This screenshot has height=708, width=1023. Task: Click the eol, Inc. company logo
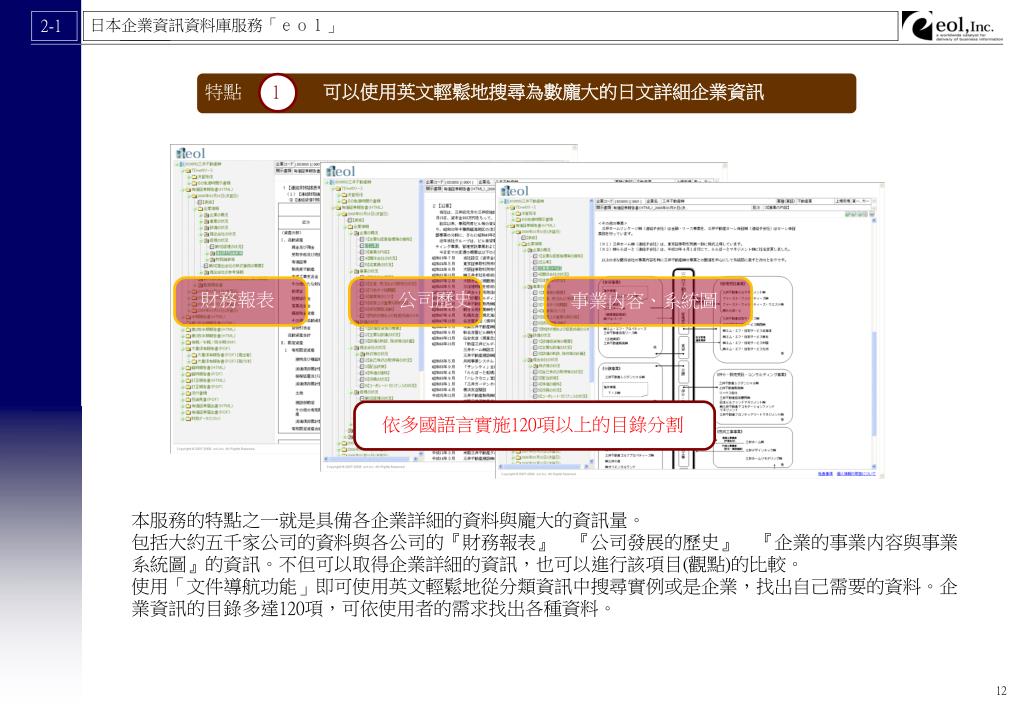pos(952,26)
